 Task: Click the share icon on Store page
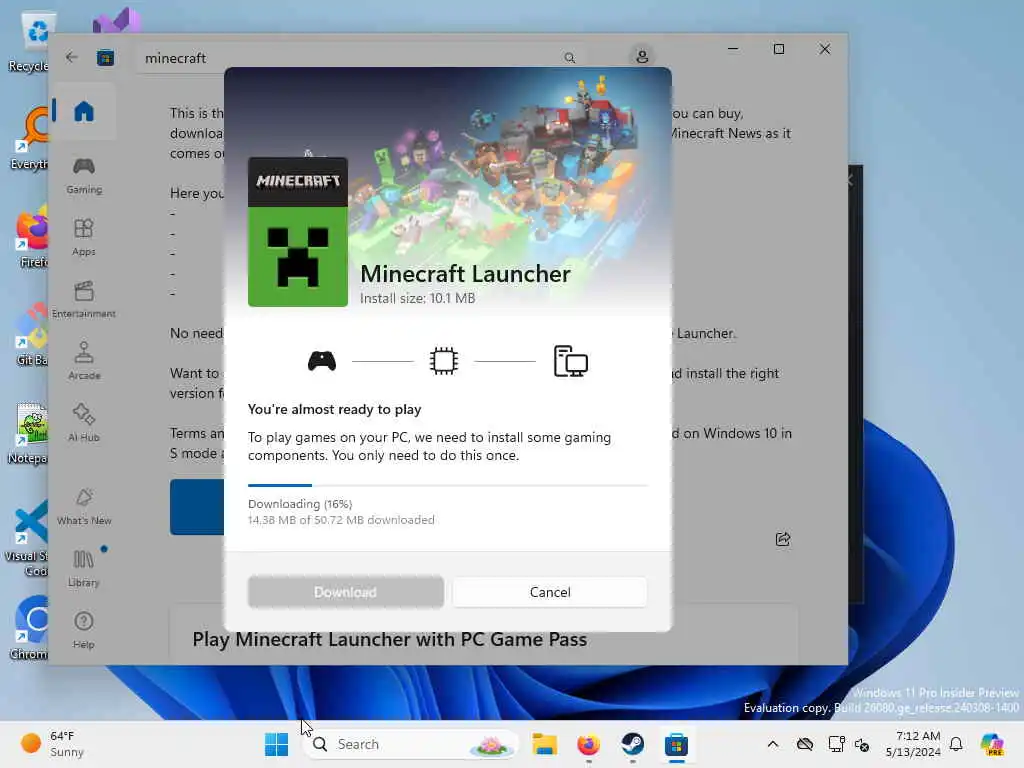pyautogui.click(x=782, y=539)
